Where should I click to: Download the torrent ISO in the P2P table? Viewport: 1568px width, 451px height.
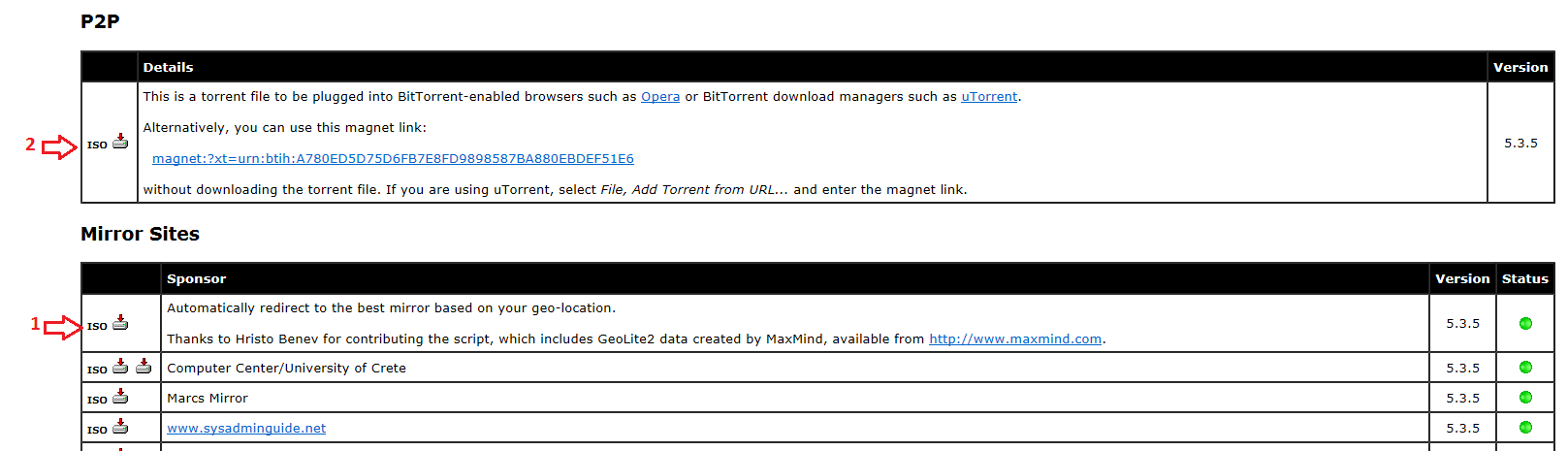click(x=120, y=142)
